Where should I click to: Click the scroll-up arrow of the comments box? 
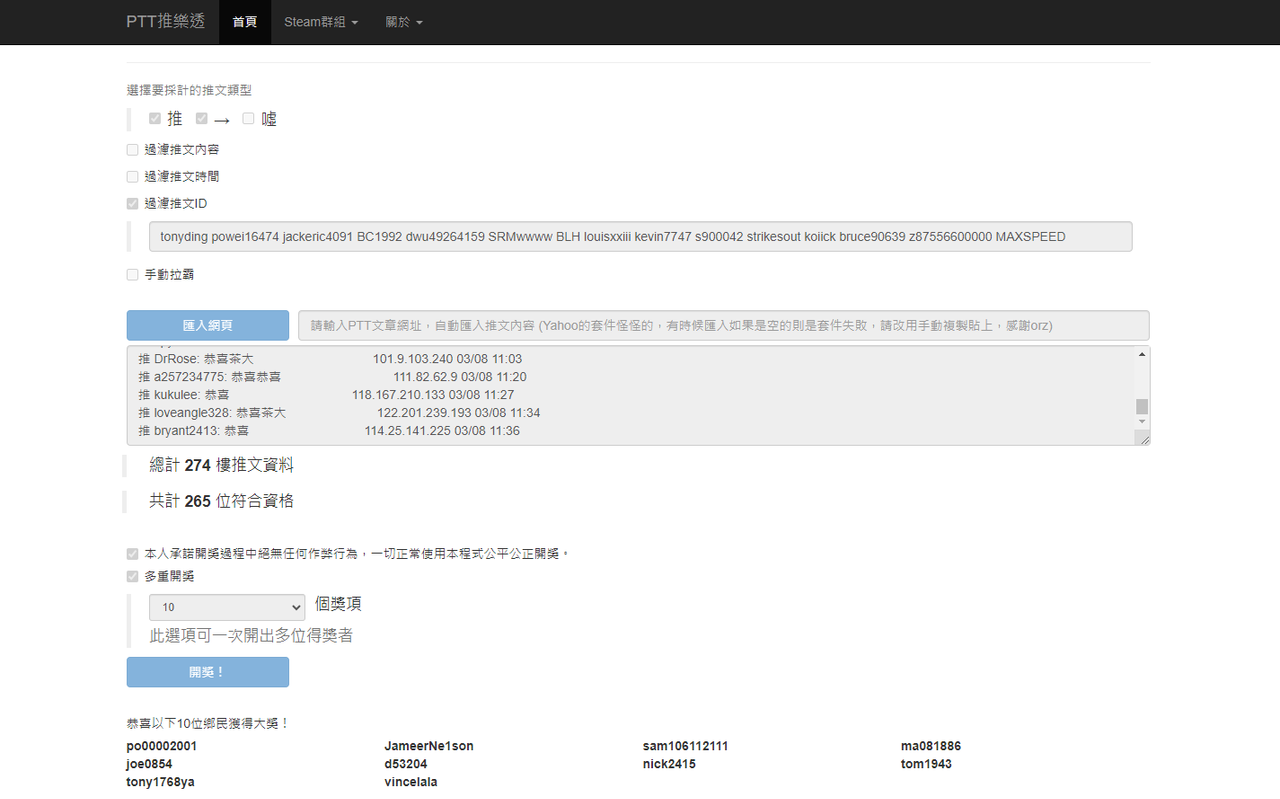(x=1142, y=355)
